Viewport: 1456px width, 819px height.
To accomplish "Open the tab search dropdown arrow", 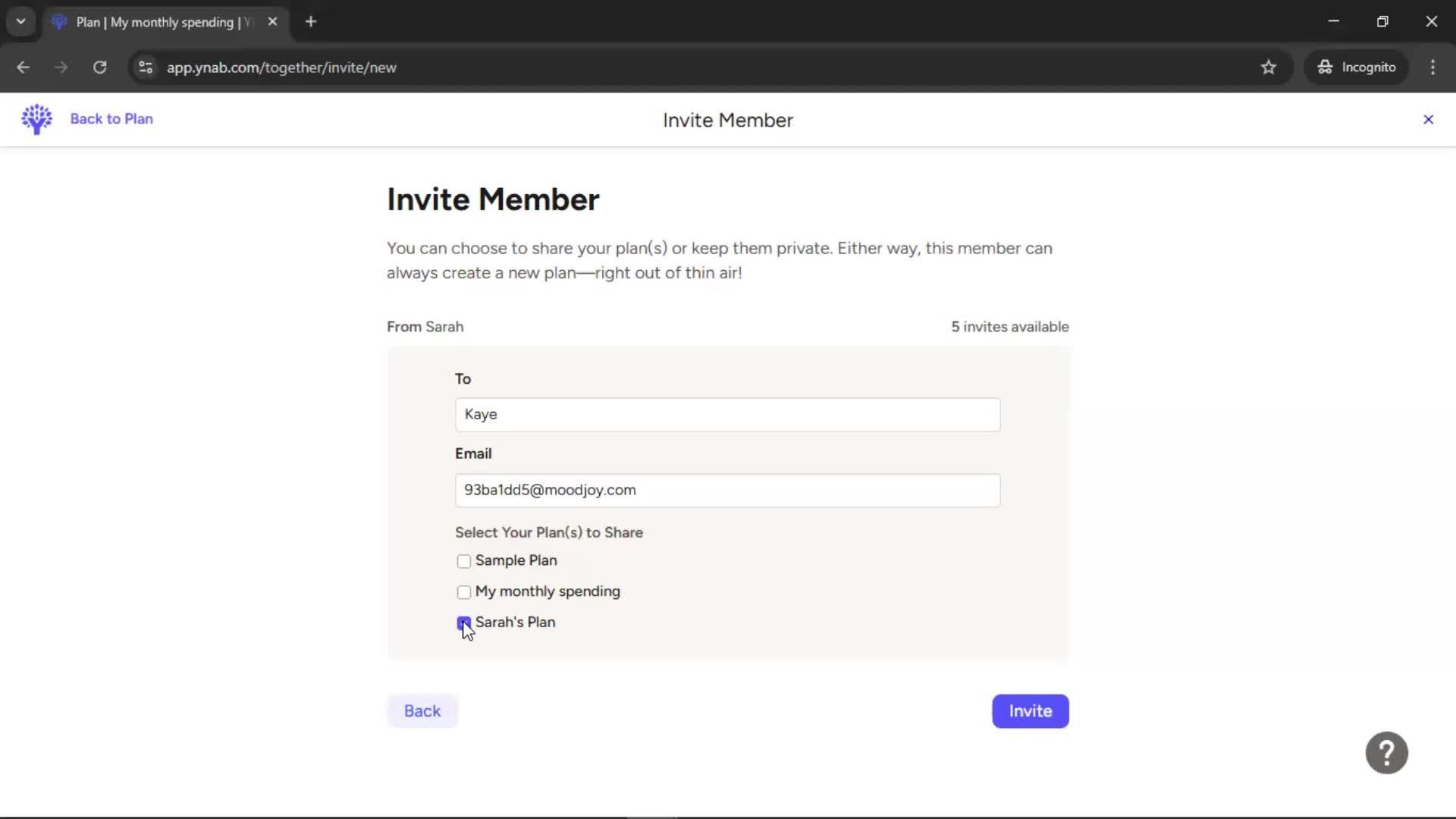I will [21, 22].
